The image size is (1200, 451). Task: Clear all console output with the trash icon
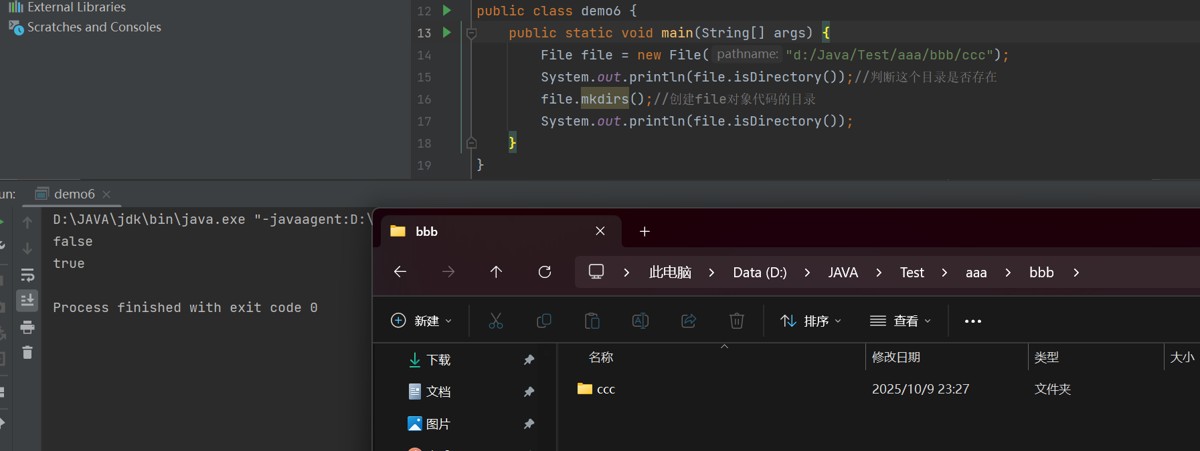tap(28, 352)
